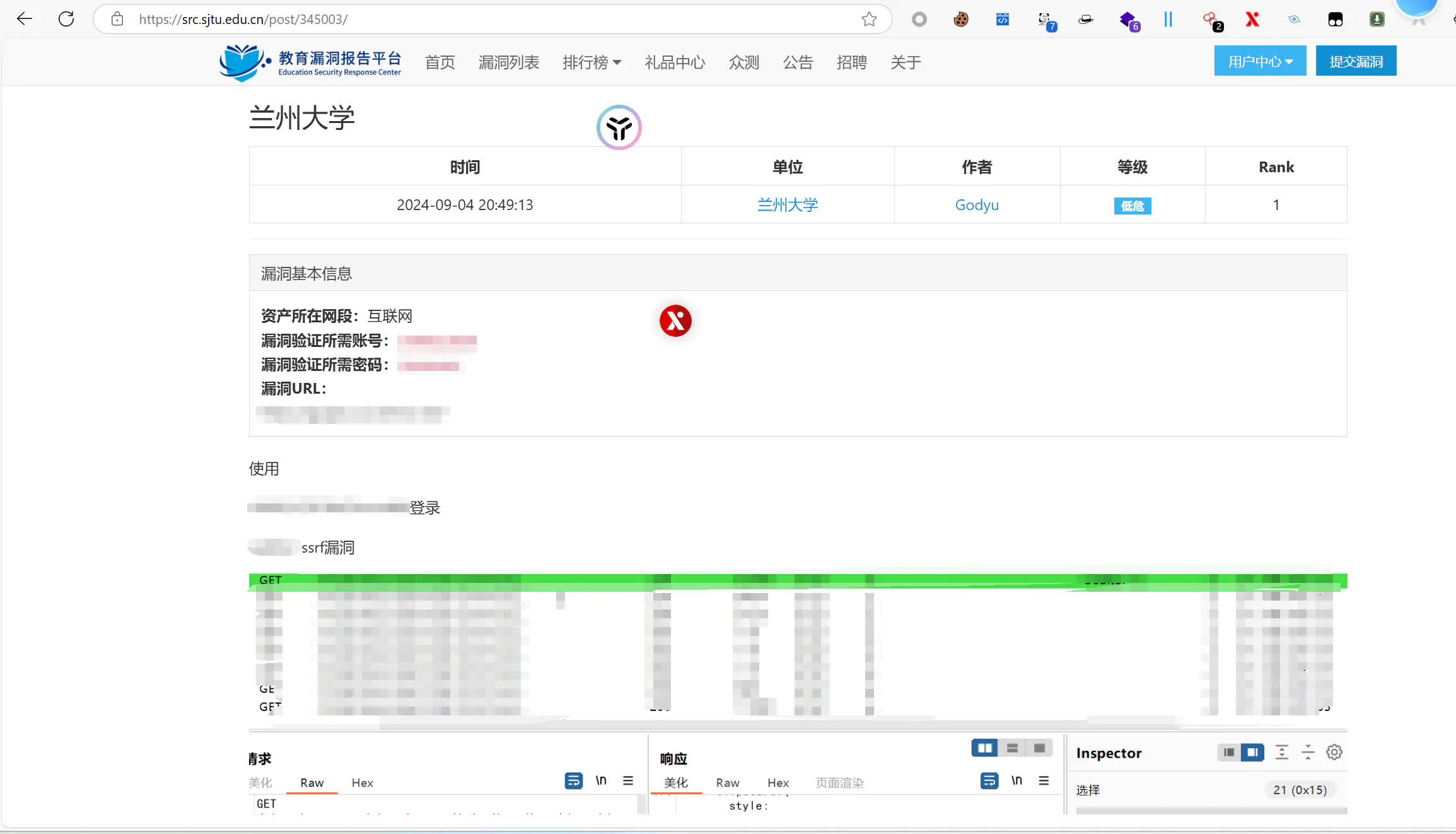Open the red rings extension with badge 2
1456x834 pixels.
point(1212,21)
